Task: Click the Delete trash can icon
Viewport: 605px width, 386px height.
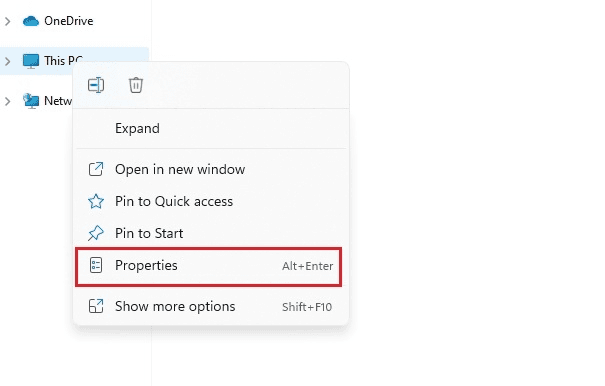Action: 135,85
